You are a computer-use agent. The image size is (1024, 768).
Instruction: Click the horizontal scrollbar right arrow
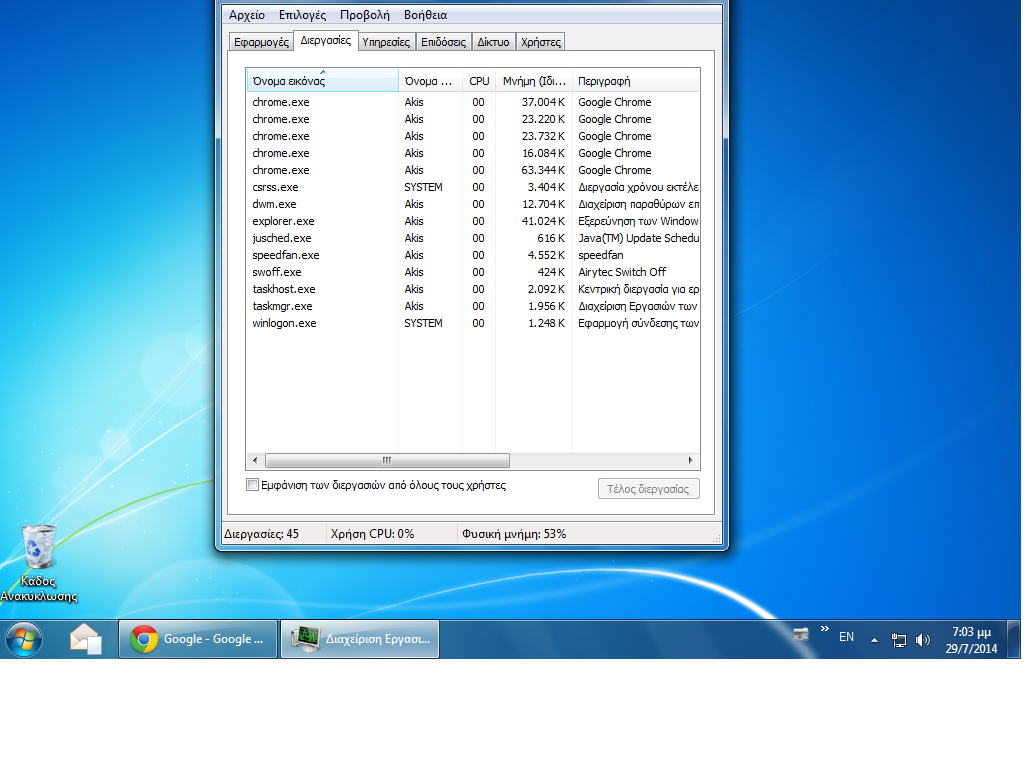[691, 460]
